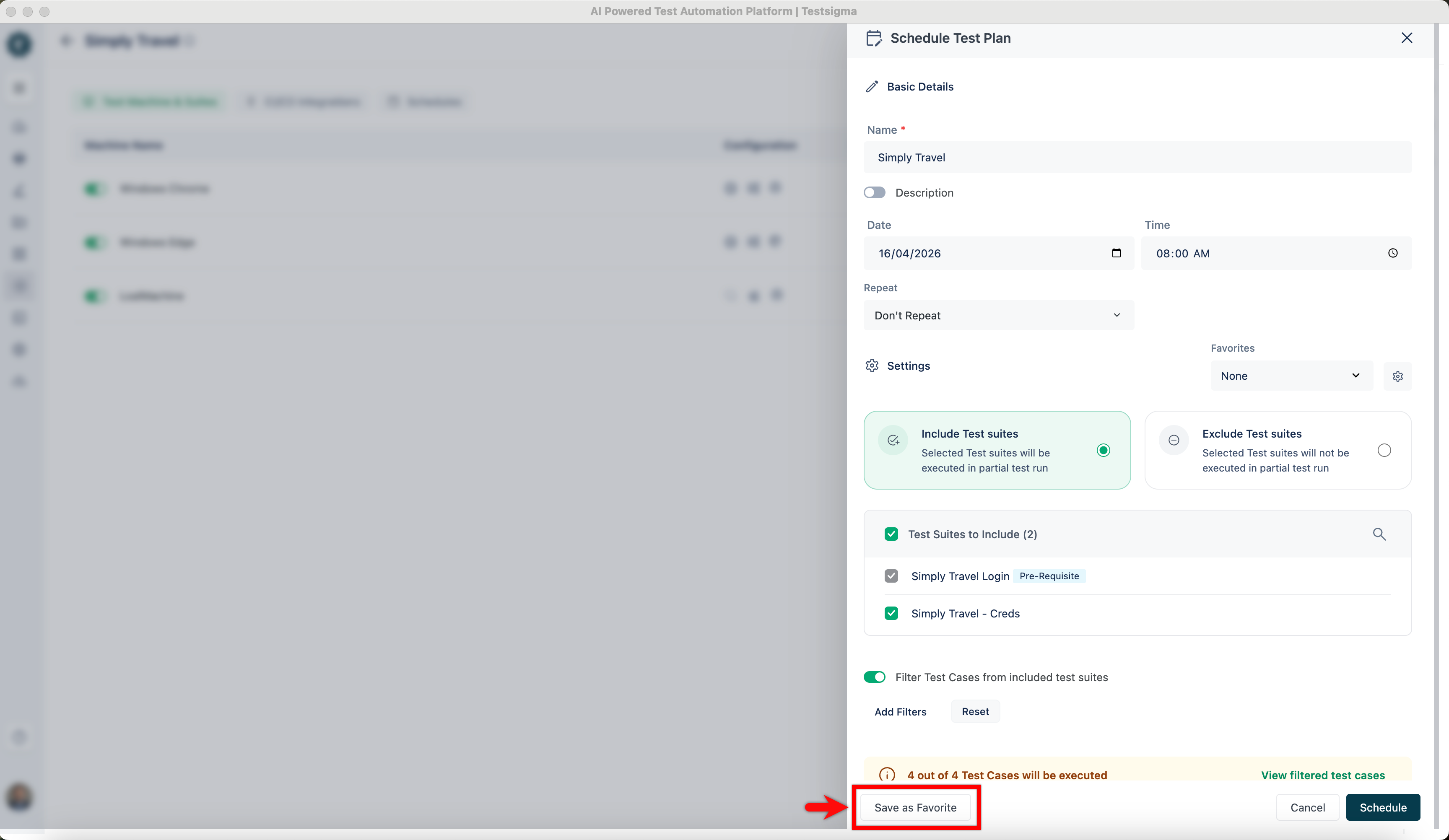The image size is (1449, 840).
Task: Click the Basic Details pencil icon
Action: point(872,87)
